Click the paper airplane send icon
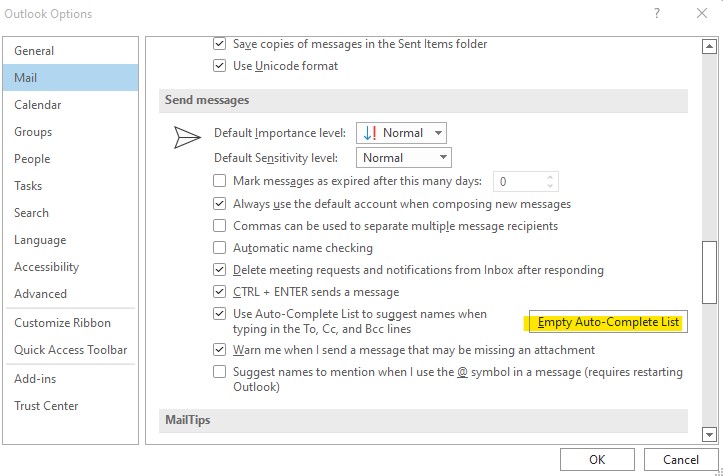The width and height of the screenshot is (723, 476). [187, 137]
